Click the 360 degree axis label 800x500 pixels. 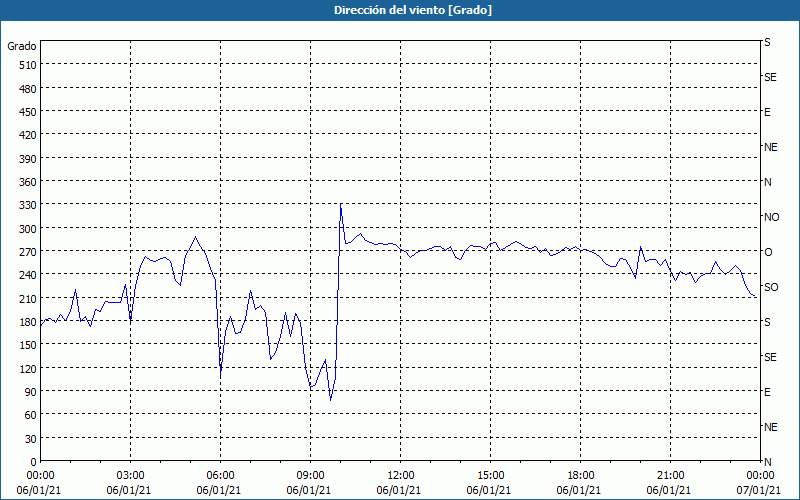(28, 182)
